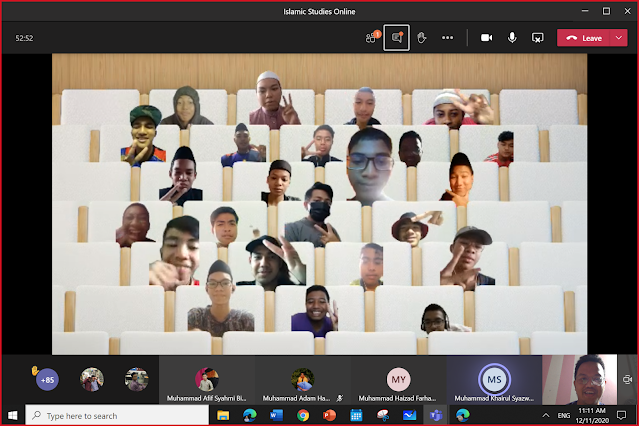The width and height of the screenshot is (639, 426).
Task: Mute or unmute the microphone
Action: click(512, 38)
